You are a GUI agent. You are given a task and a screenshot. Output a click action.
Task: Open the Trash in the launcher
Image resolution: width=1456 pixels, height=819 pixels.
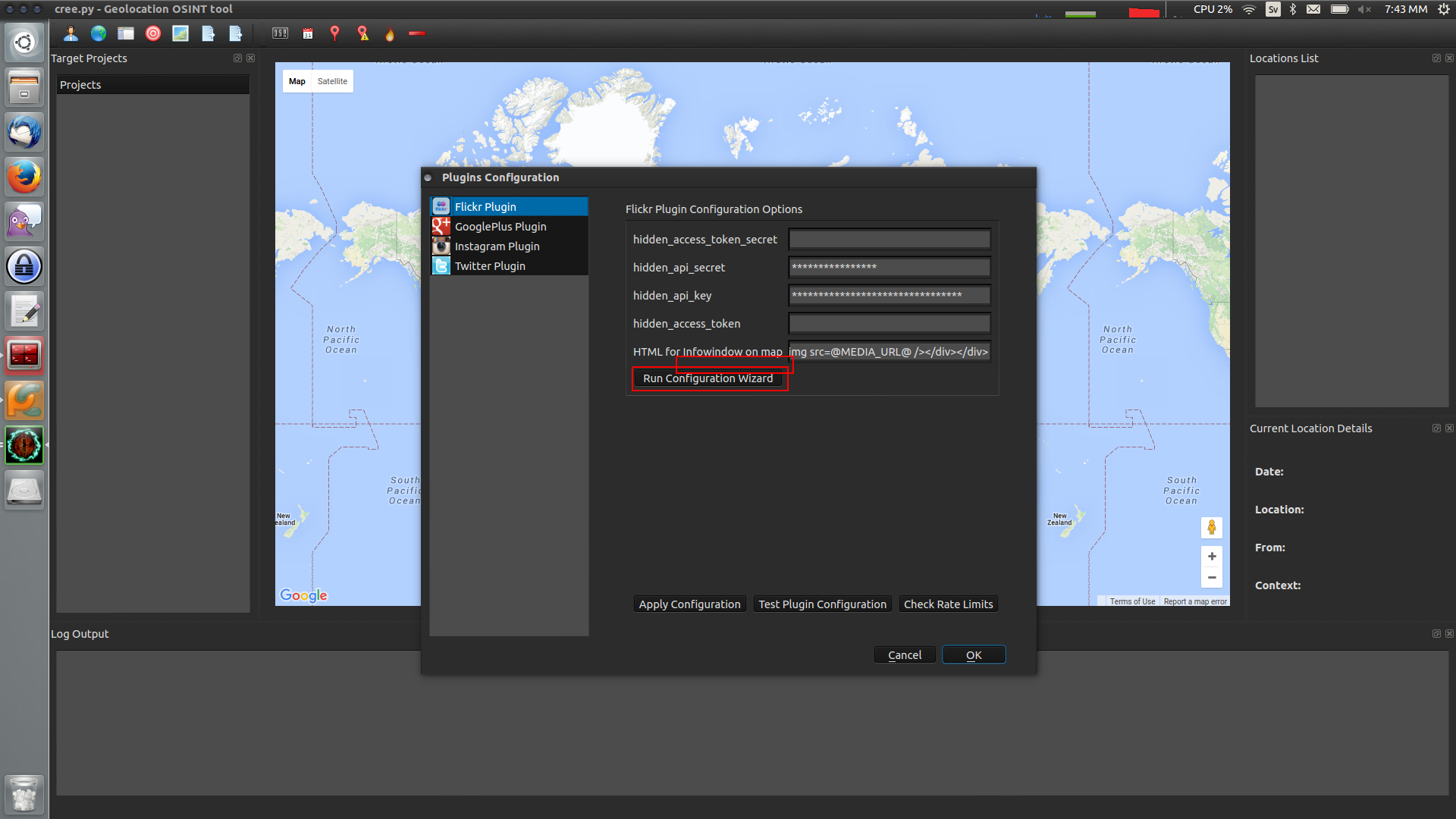(24, 794)
